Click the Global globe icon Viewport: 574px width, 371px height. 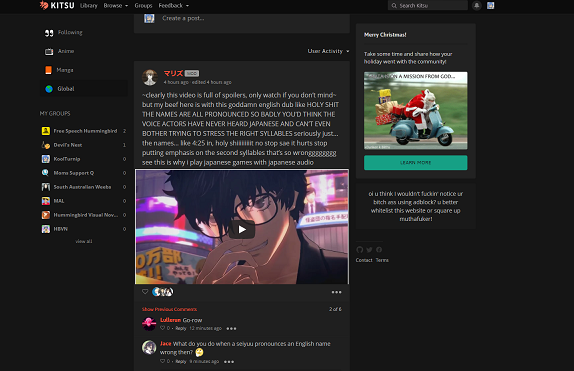point(49,89)
